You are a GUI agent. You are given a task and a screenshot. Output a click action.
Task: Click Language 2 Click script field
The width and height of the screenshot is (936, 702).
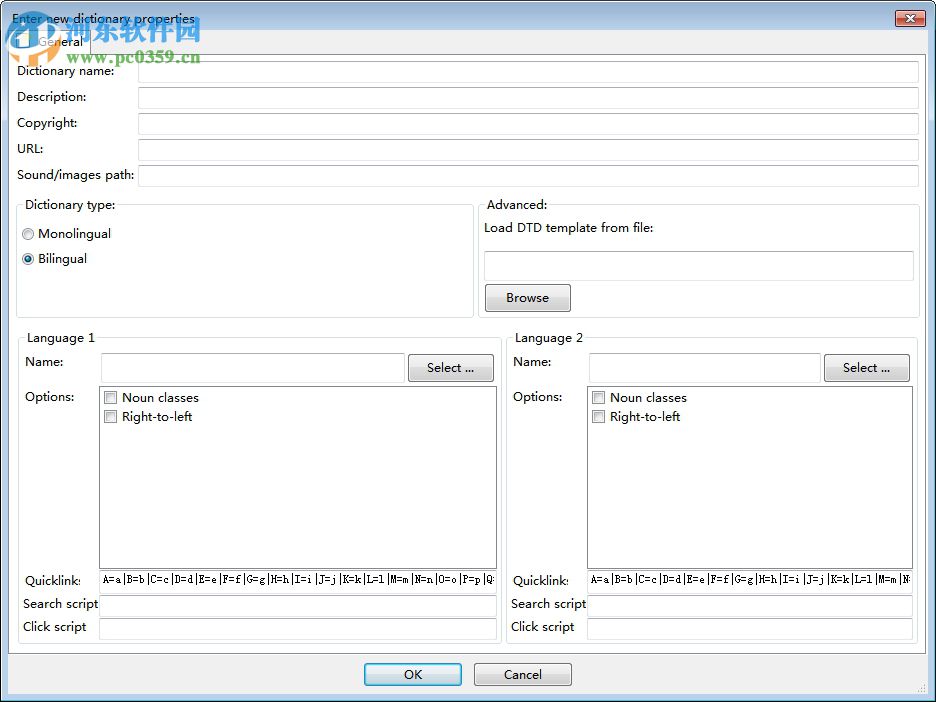[752, 628]
